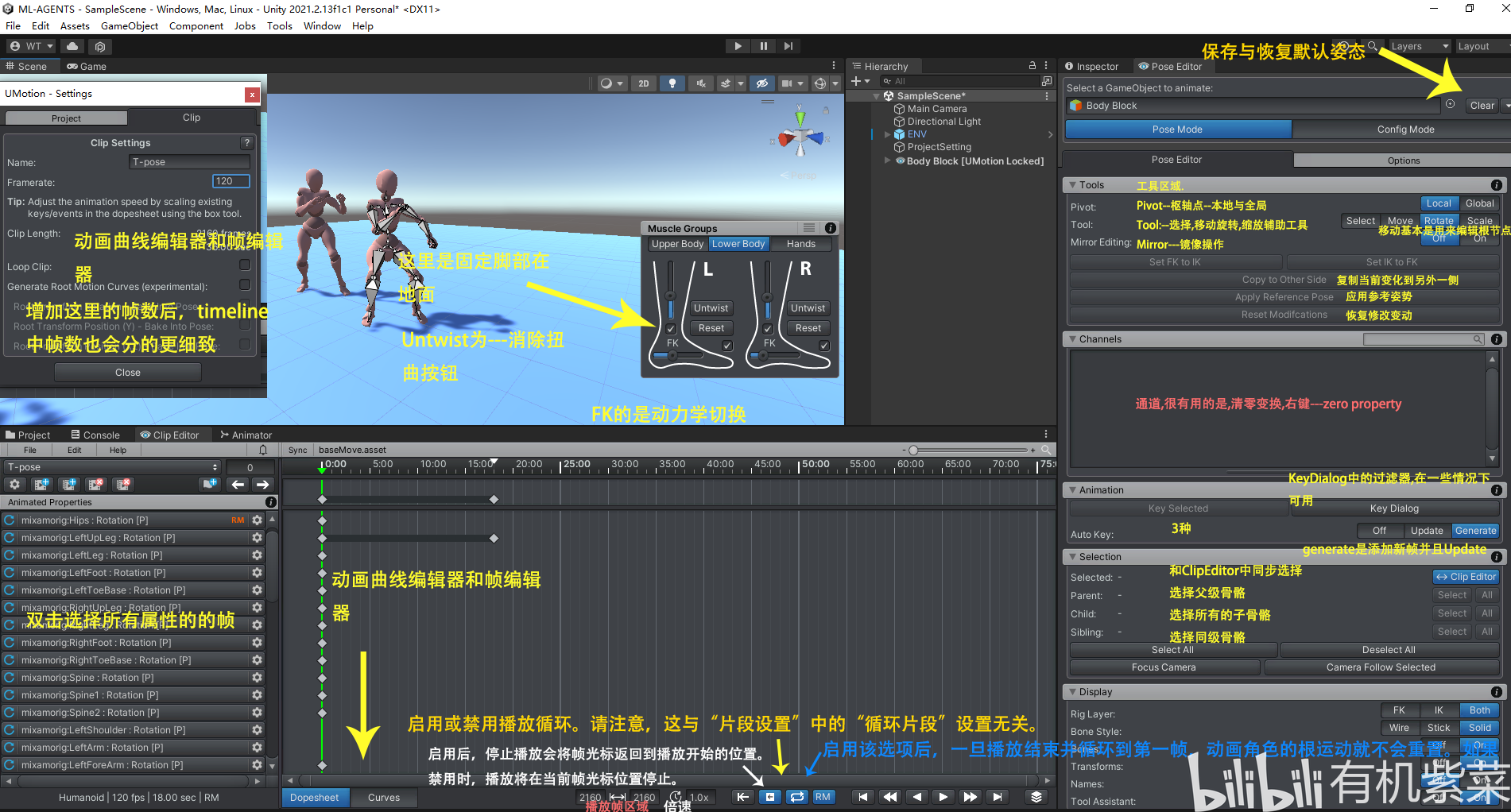The image size is (1511, 812).
Task: Toggle scene lighting bulb icon
Action: click(672, 83)
